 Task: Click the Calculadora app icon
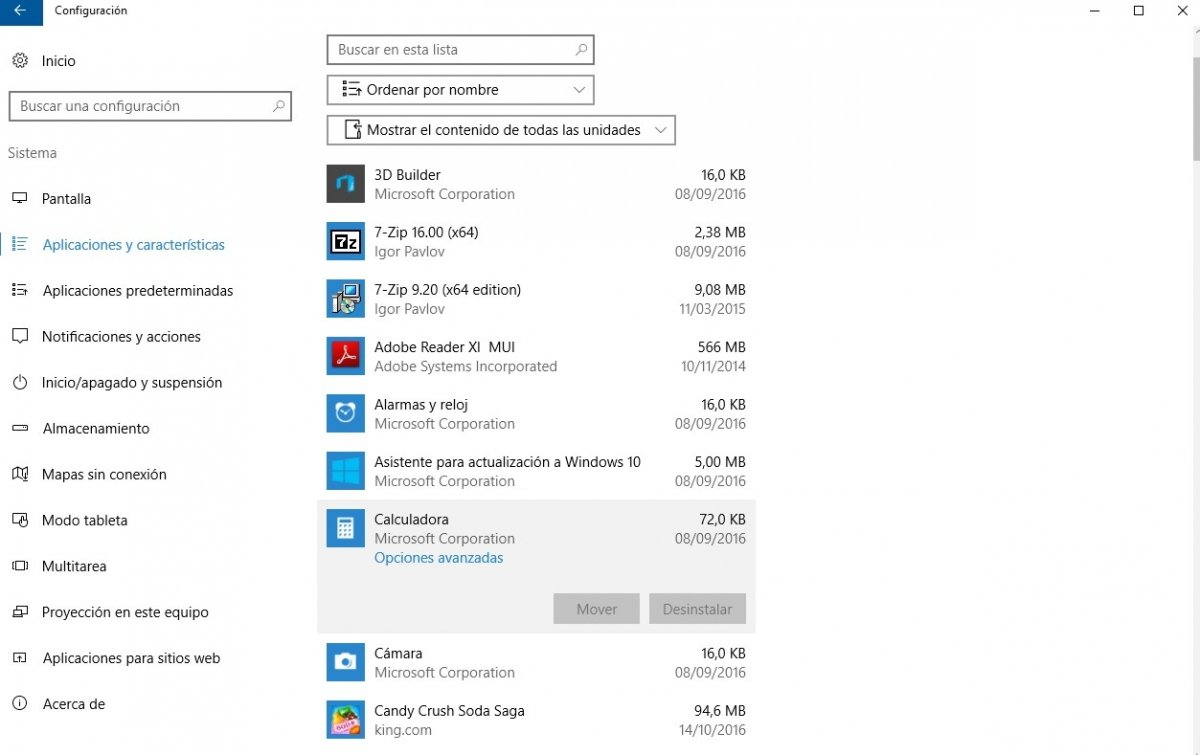pos(346,528)
